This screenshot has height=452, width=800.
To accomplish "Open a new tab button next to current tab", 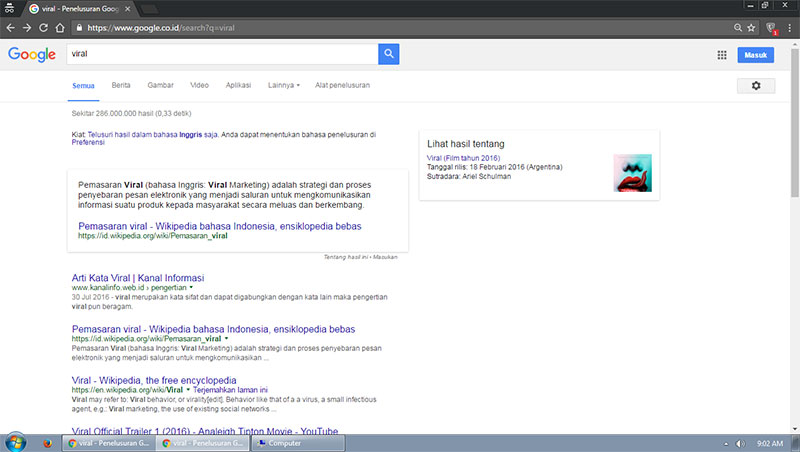I will click(148, 9).
